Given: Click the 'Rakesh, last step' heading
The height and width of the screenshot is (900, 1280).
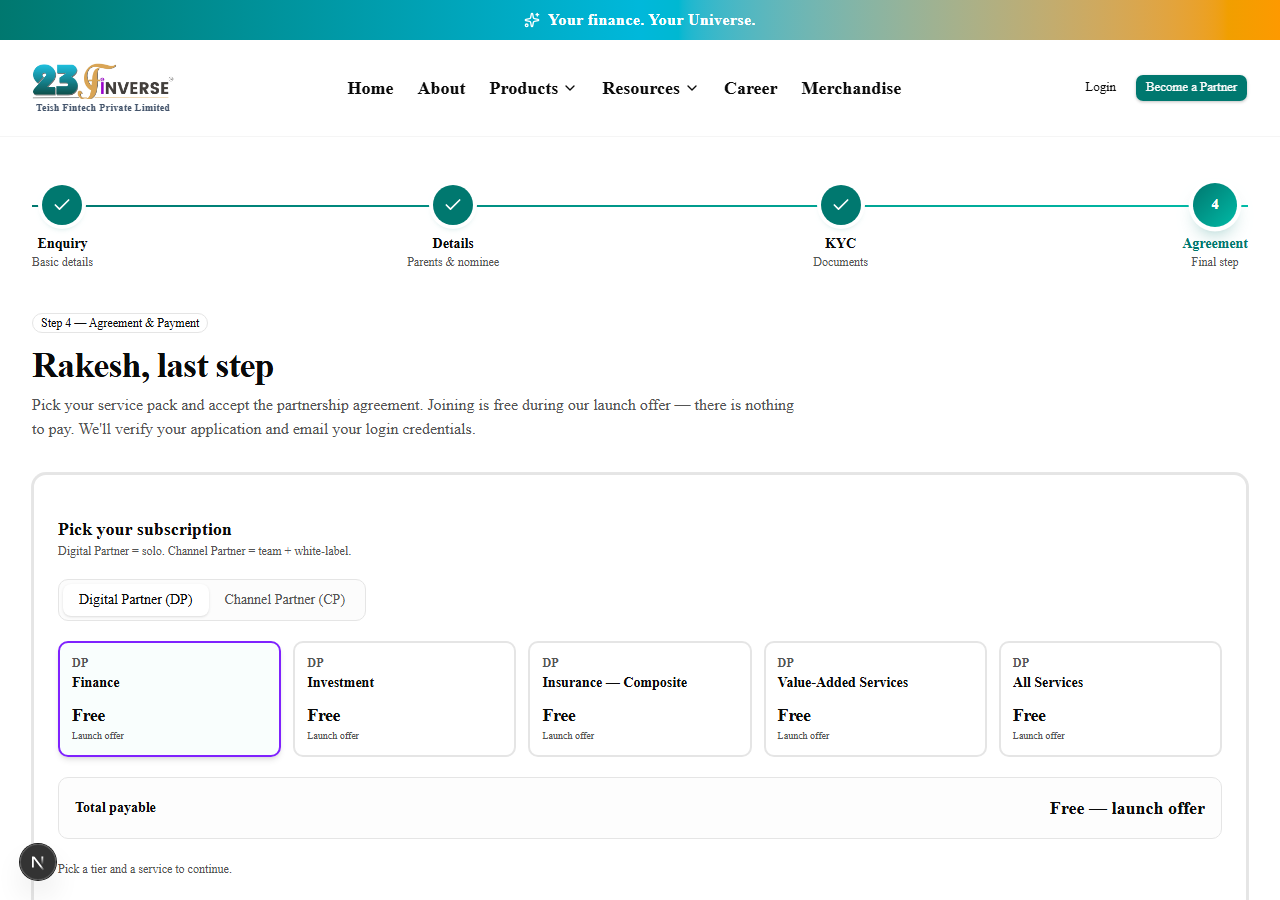Looking at the screenshot, I should pyautogui.click(x=153, y=366).
